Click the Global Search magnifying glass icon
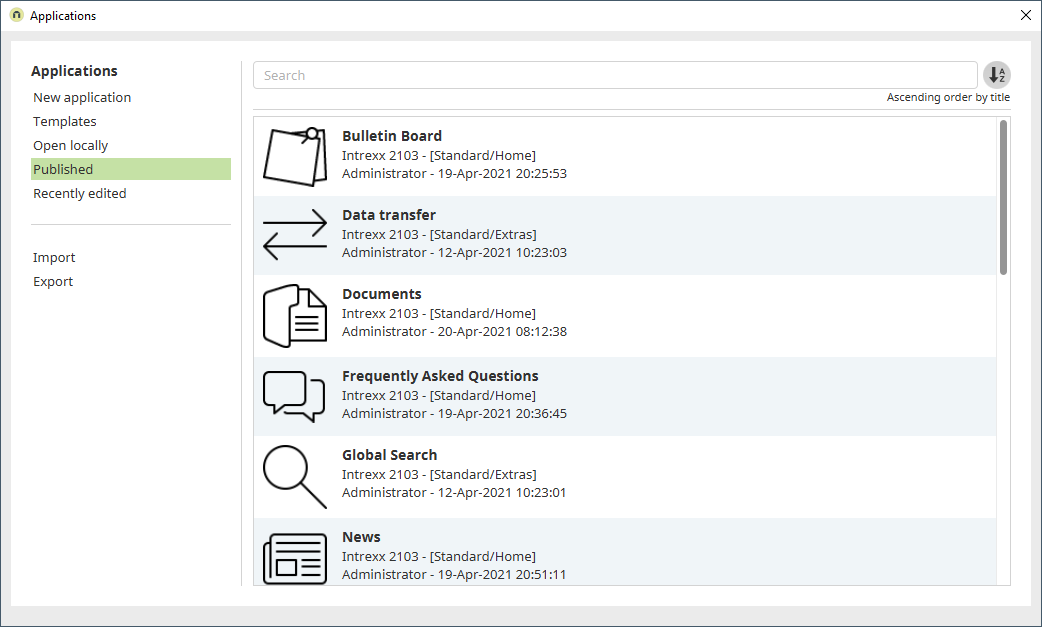1042x627 pixels. (295, 476)
